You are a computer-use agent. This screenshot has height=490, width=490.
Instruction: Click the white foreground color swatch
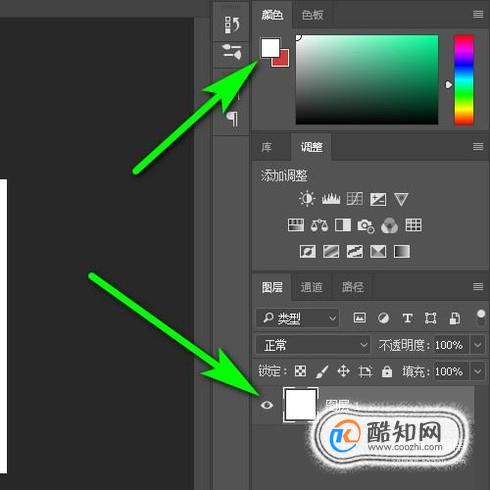269,48
